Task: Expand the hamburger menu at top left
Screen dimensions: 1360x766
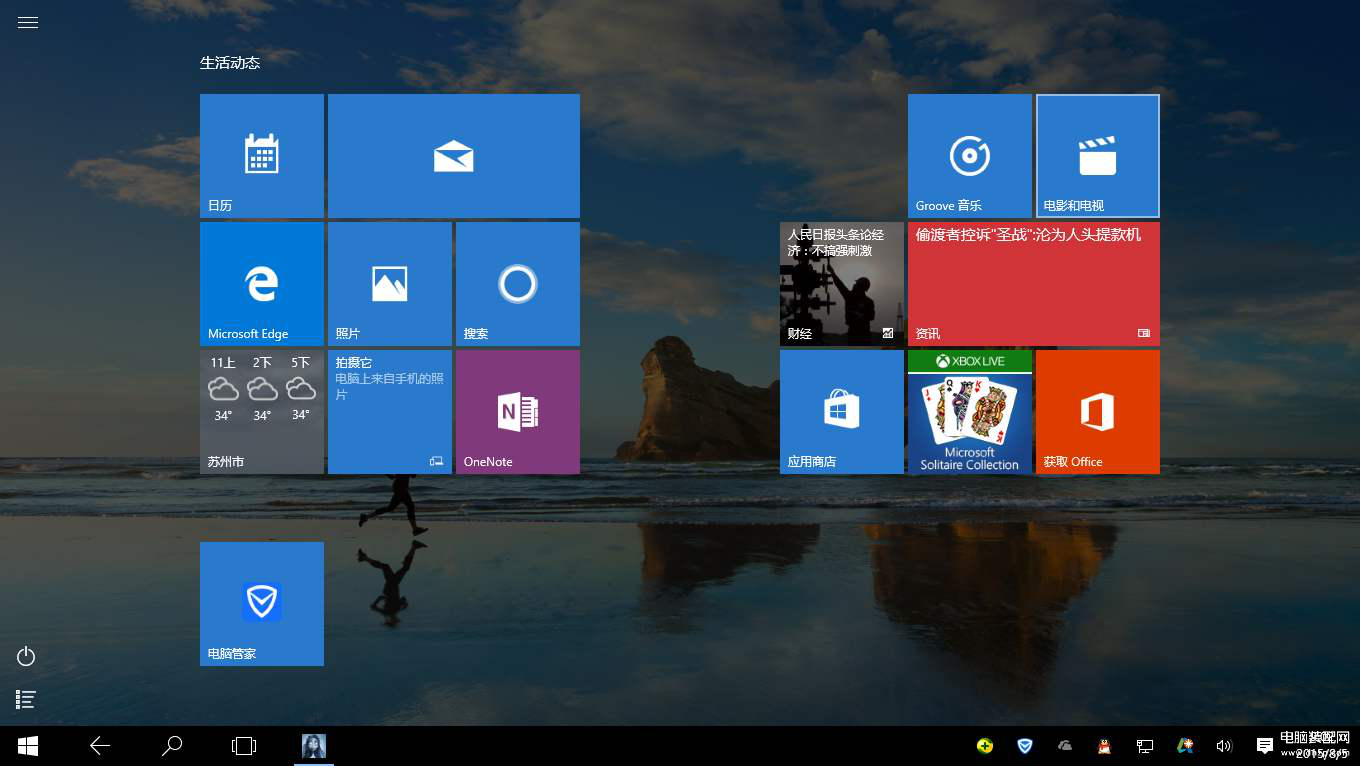Action: point(28,22)
